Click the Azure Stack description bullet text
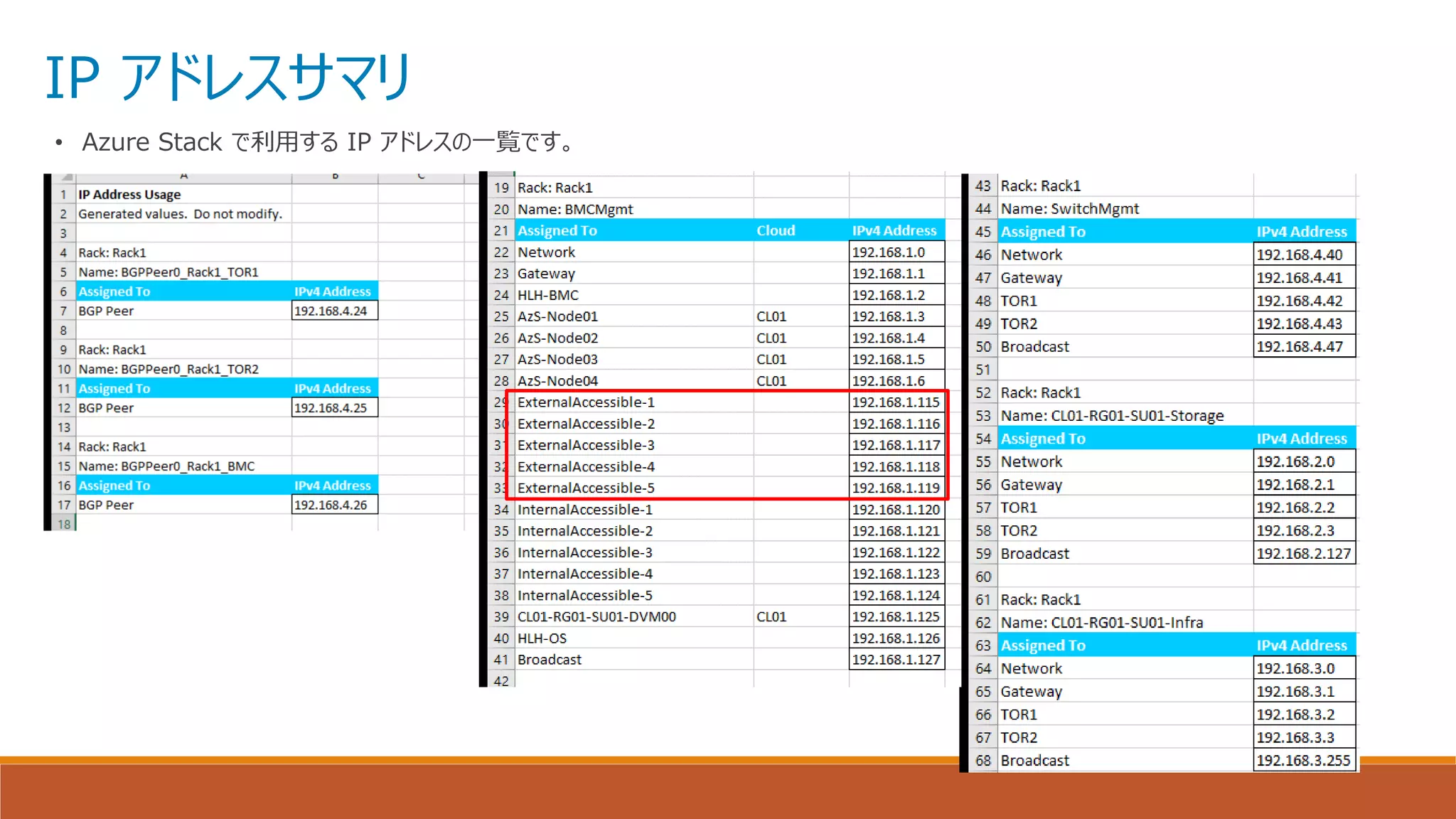This screenshot has height=819, width=1456. (328, 142)
